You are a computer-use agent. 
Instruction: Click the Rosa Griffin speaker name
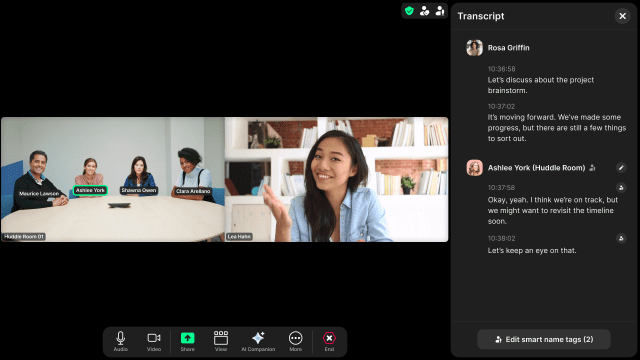(509, 48)
